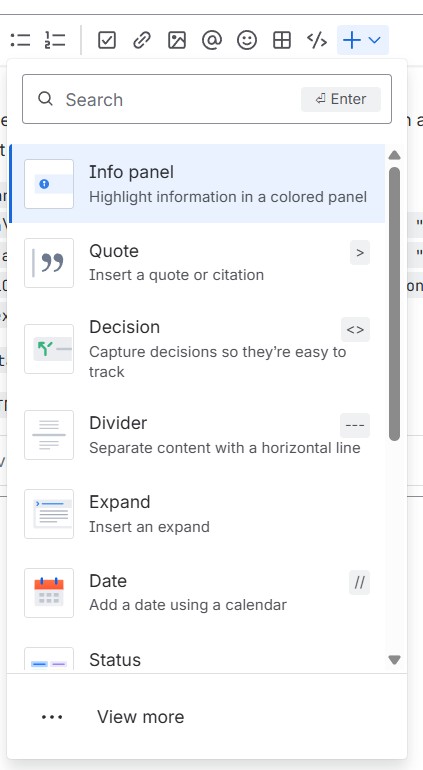The image size is (423, 770).
Task: Click the scrollbar up arrow
Action: [394, 155]
